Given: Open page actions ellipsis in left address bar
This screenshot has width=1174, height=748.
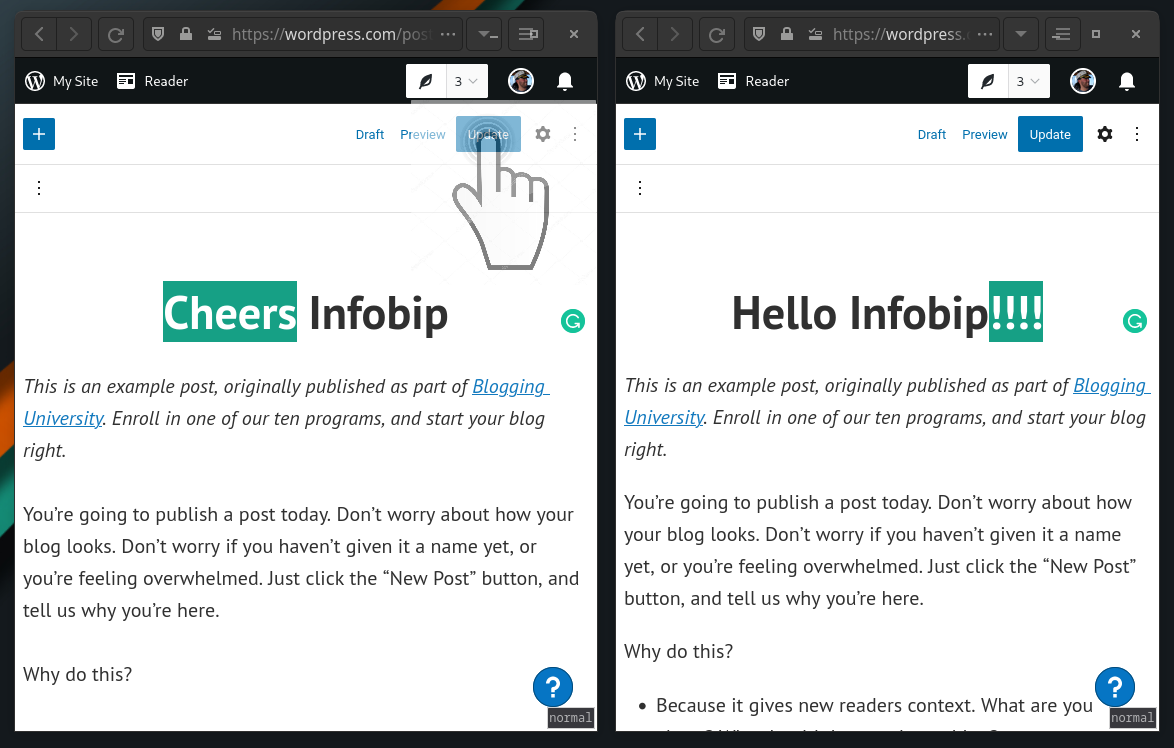Looking at the screenshot, I should click(x=448, y=34).
